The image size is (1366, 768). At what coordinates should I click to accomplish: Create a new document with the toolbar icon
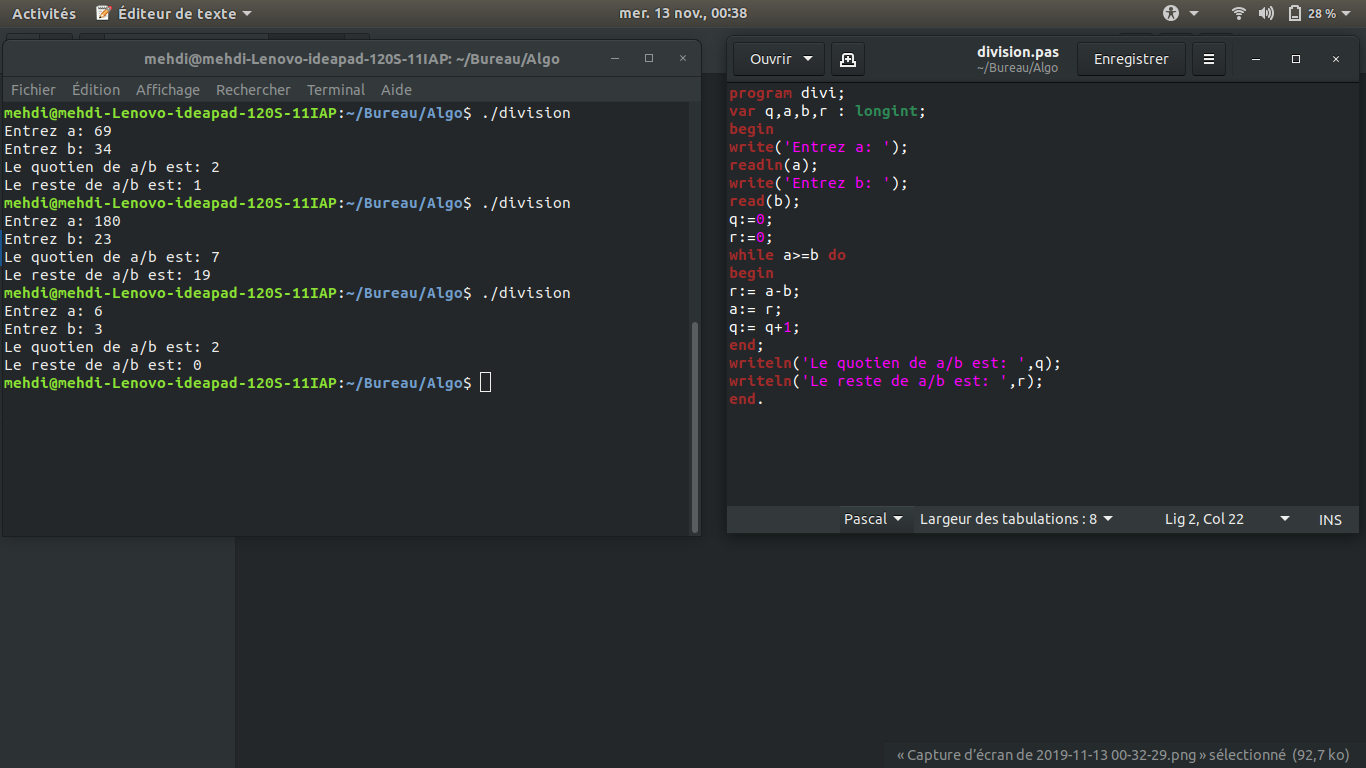coord(848,59)
